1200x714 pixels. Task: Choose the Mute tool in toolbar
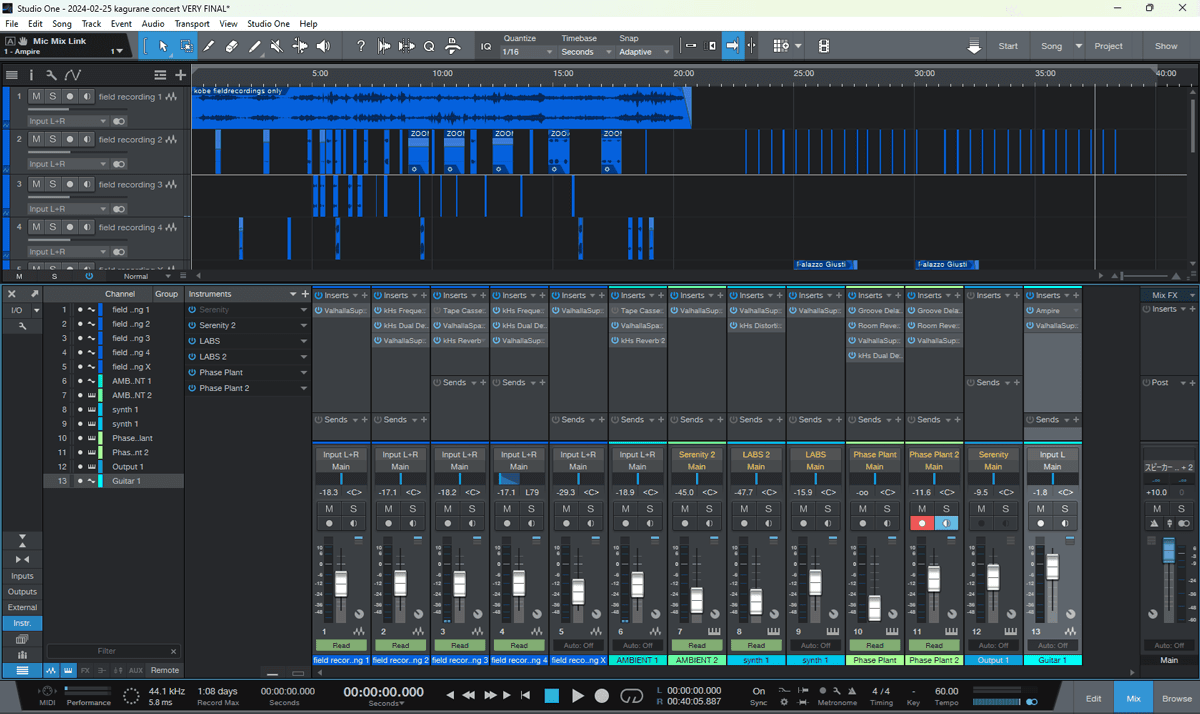click(x=277, y=46)
